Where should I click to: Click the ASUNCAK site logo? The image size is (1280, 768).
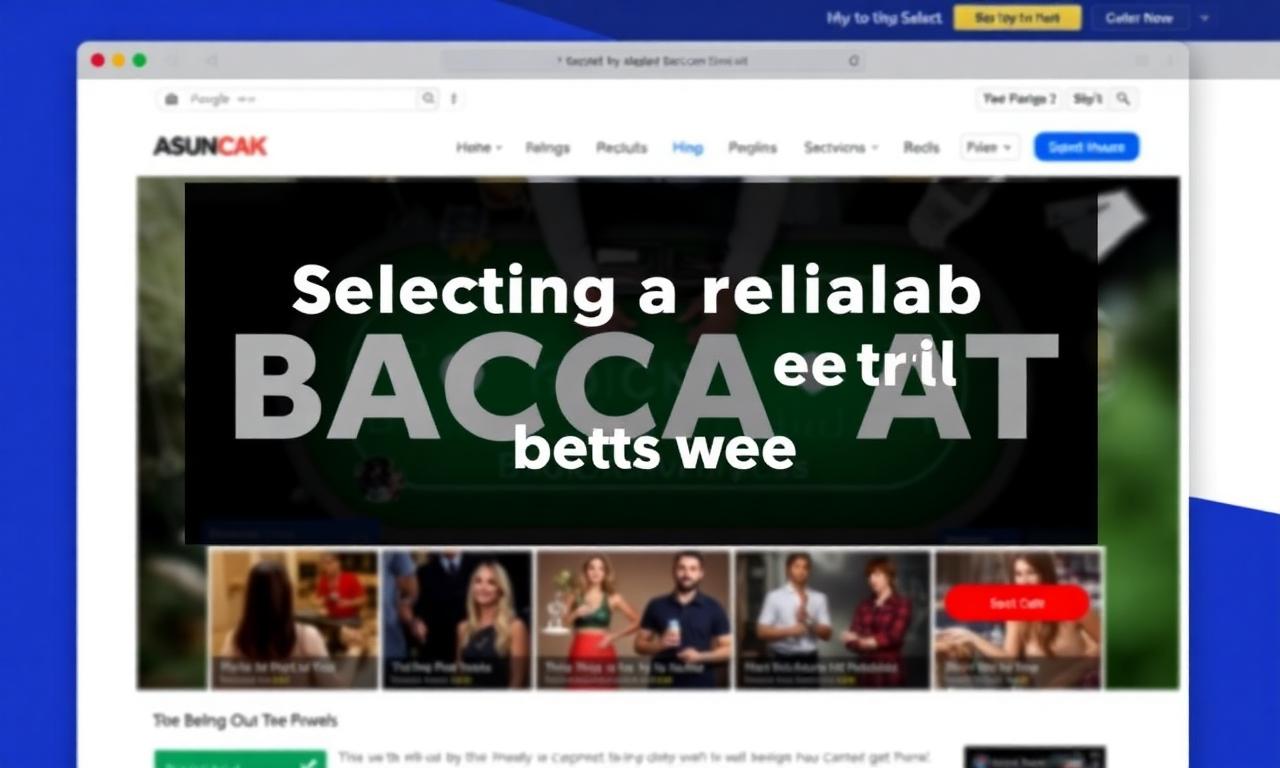(210, 147)
